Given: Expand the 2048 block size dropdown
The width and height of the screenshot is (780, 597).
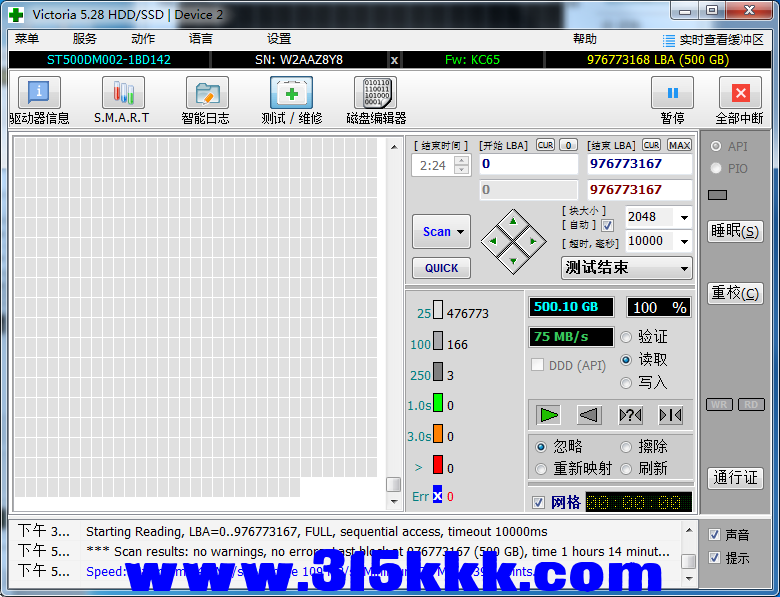Looking at the screenshot, I should click(684, 217).
